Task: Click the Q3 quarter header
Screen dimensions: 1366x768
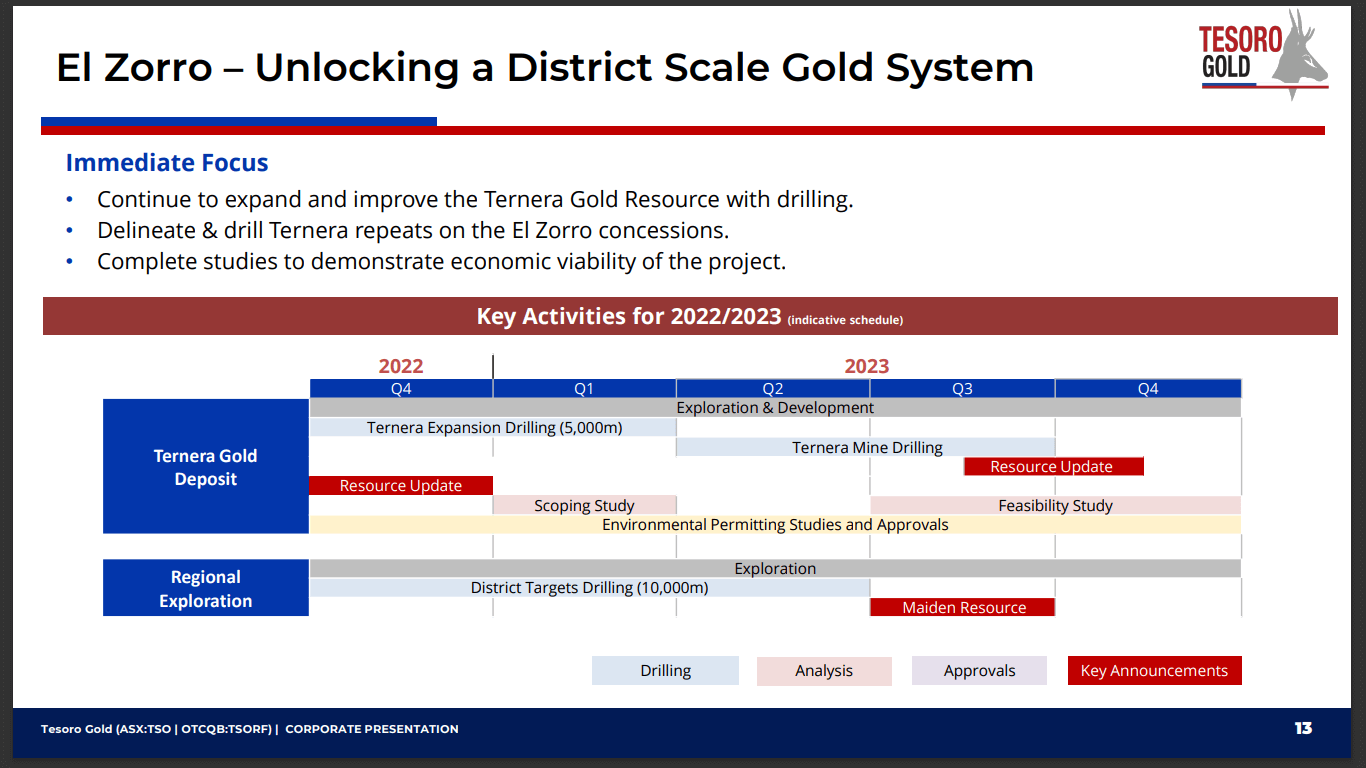Action: 962,389
